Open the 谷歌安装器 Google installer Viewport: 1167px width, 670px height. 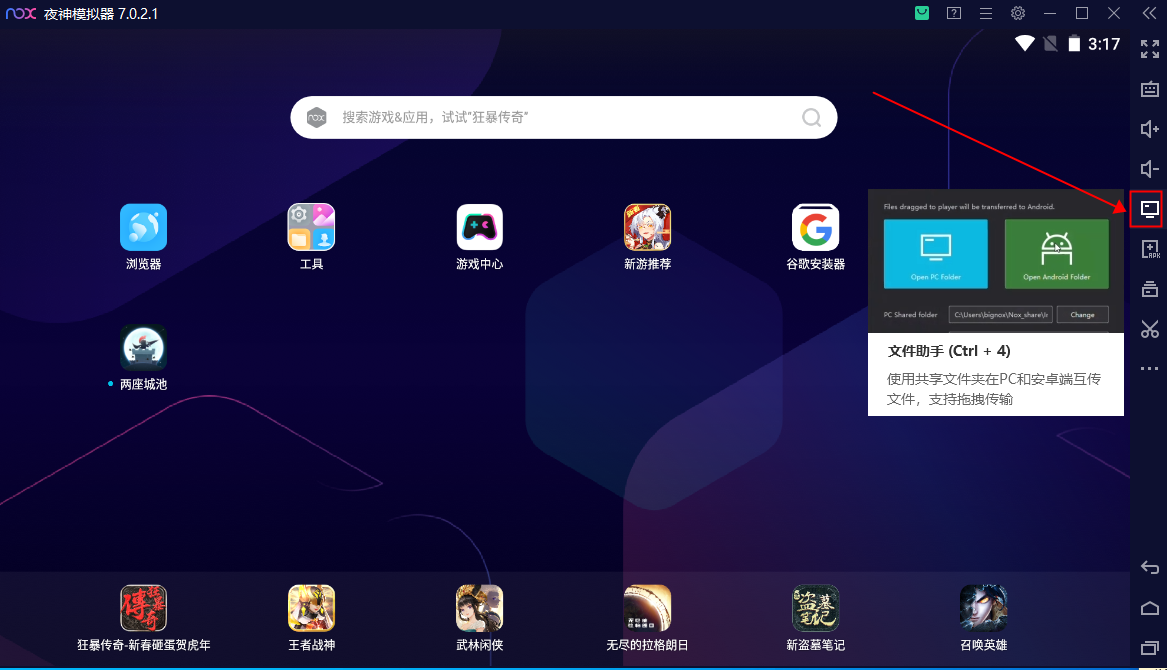[x=815, y=227]
